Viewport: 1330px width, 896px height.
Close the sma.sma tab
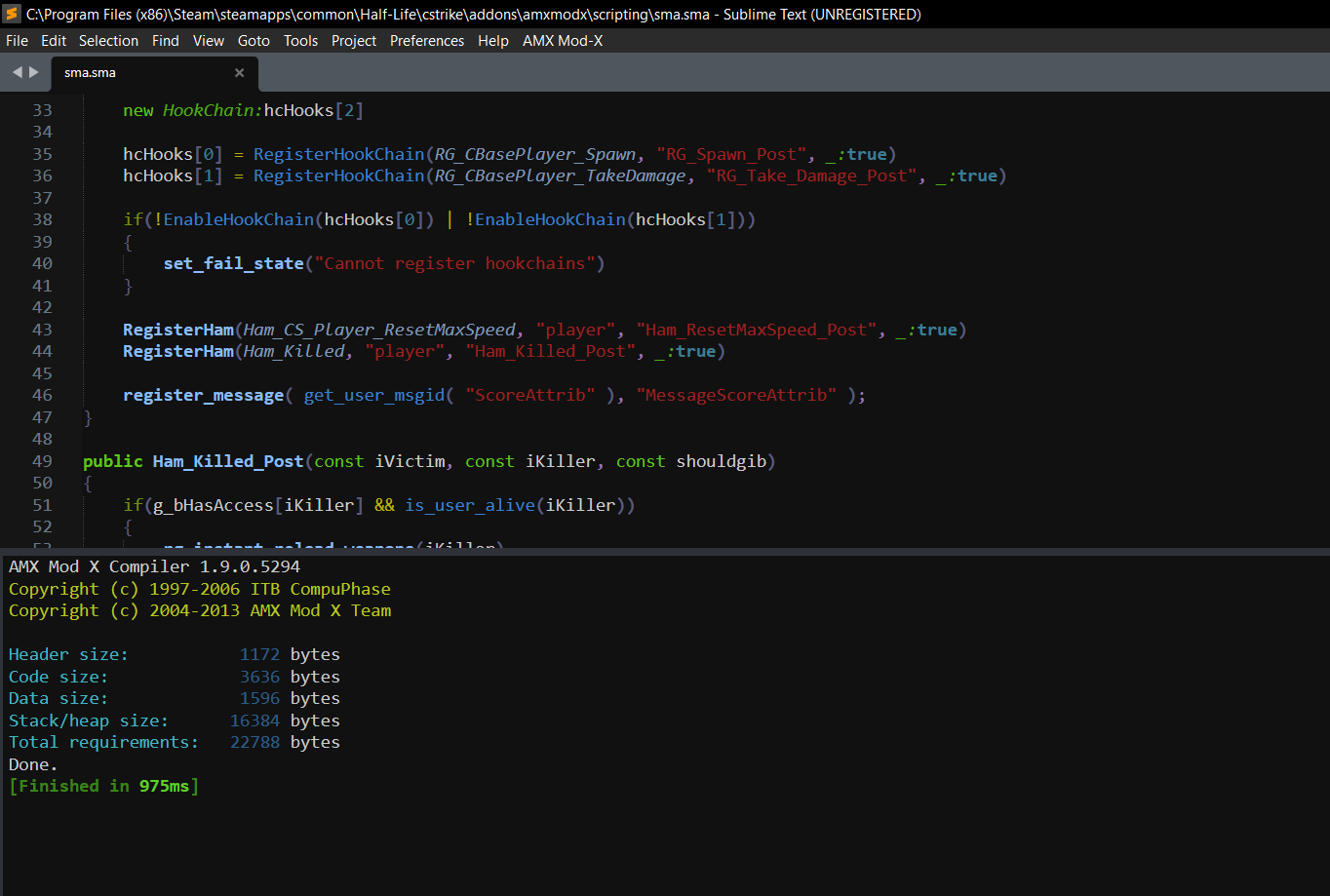click(239, 73)
